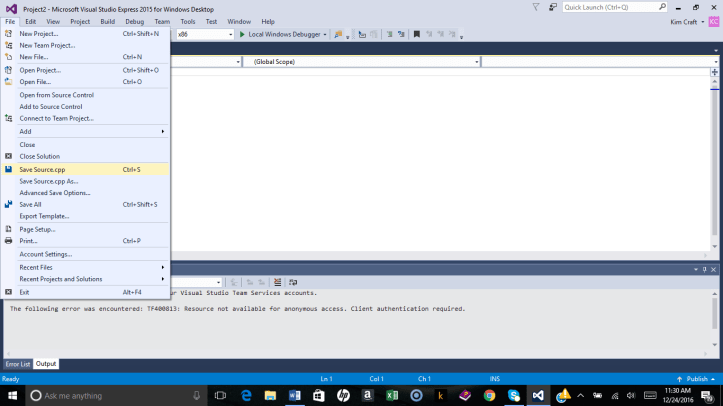Click the Windows Start button
Viewport: 723px width, 406px height.
tap(12, 395)
